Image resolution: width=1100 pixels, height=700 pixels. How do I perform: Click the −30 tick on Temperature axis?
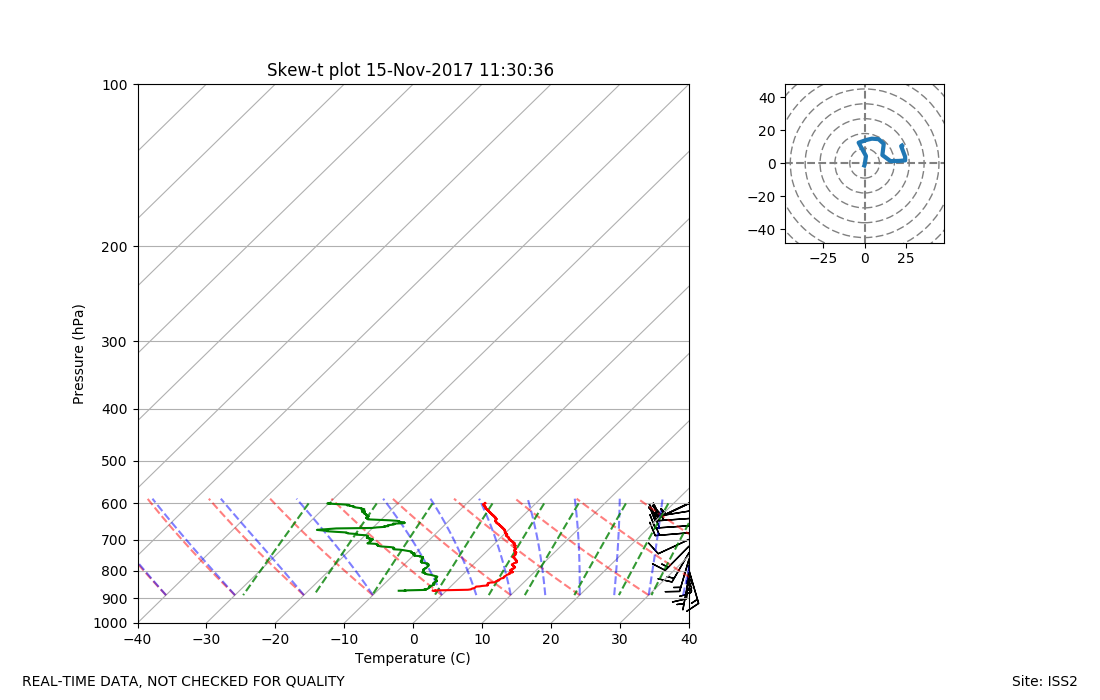(x=207, y=639)
